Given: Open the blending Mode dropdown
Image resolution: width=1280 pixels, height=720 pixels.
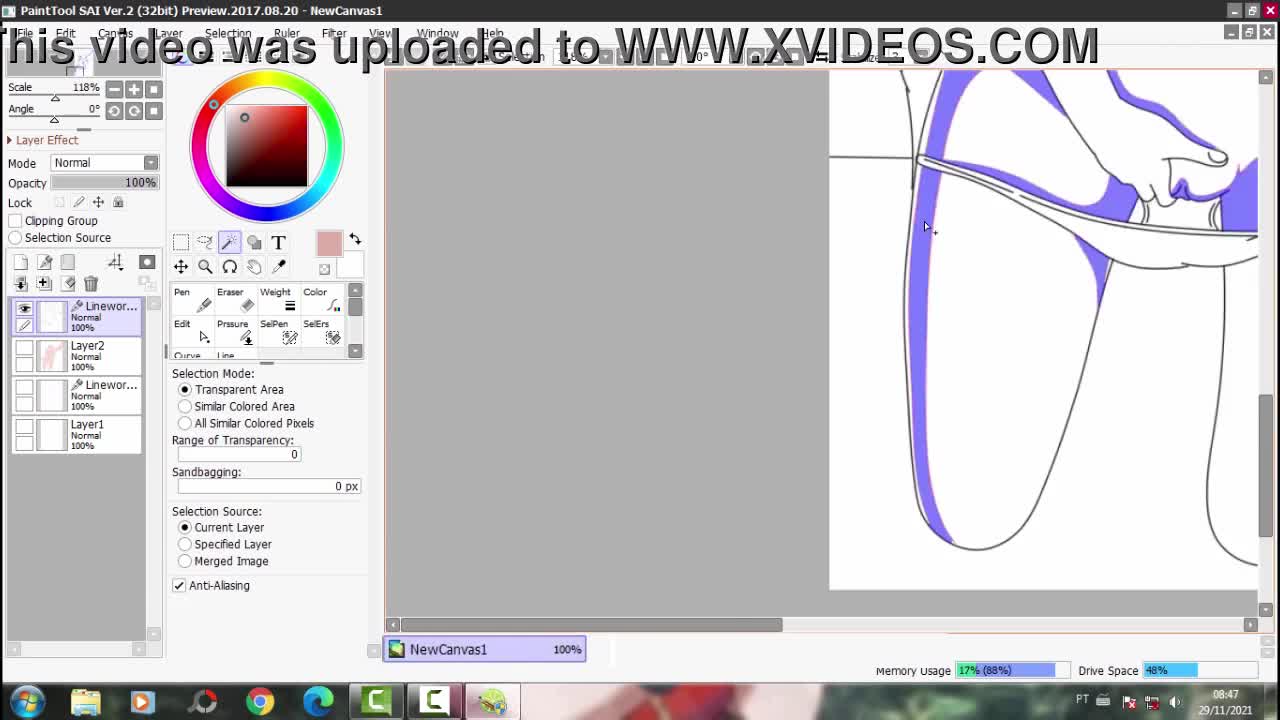Looking at the screenshot, I should [104, 163].
